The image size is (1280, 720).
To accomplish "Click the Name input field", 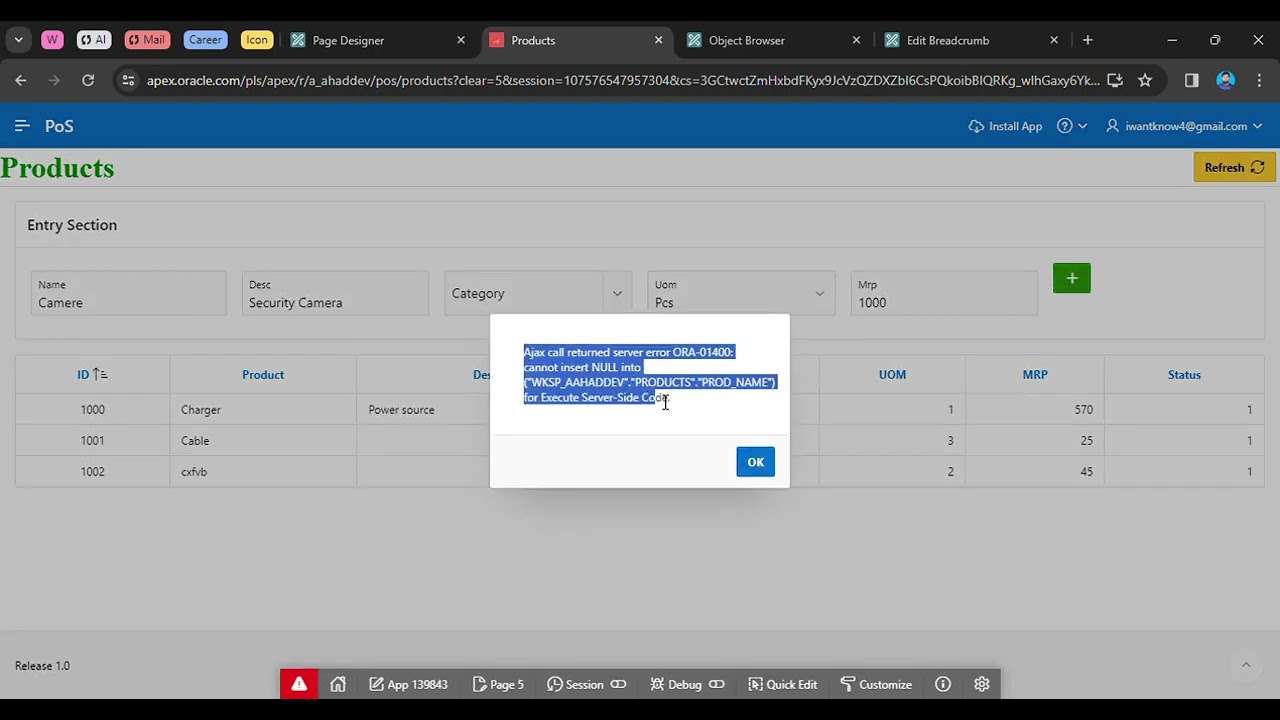I will 128,293.
